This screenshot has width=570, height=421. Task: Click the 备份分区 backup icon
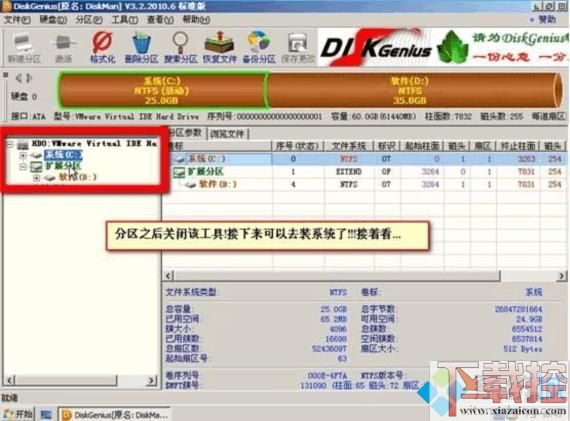coord(259,48)
